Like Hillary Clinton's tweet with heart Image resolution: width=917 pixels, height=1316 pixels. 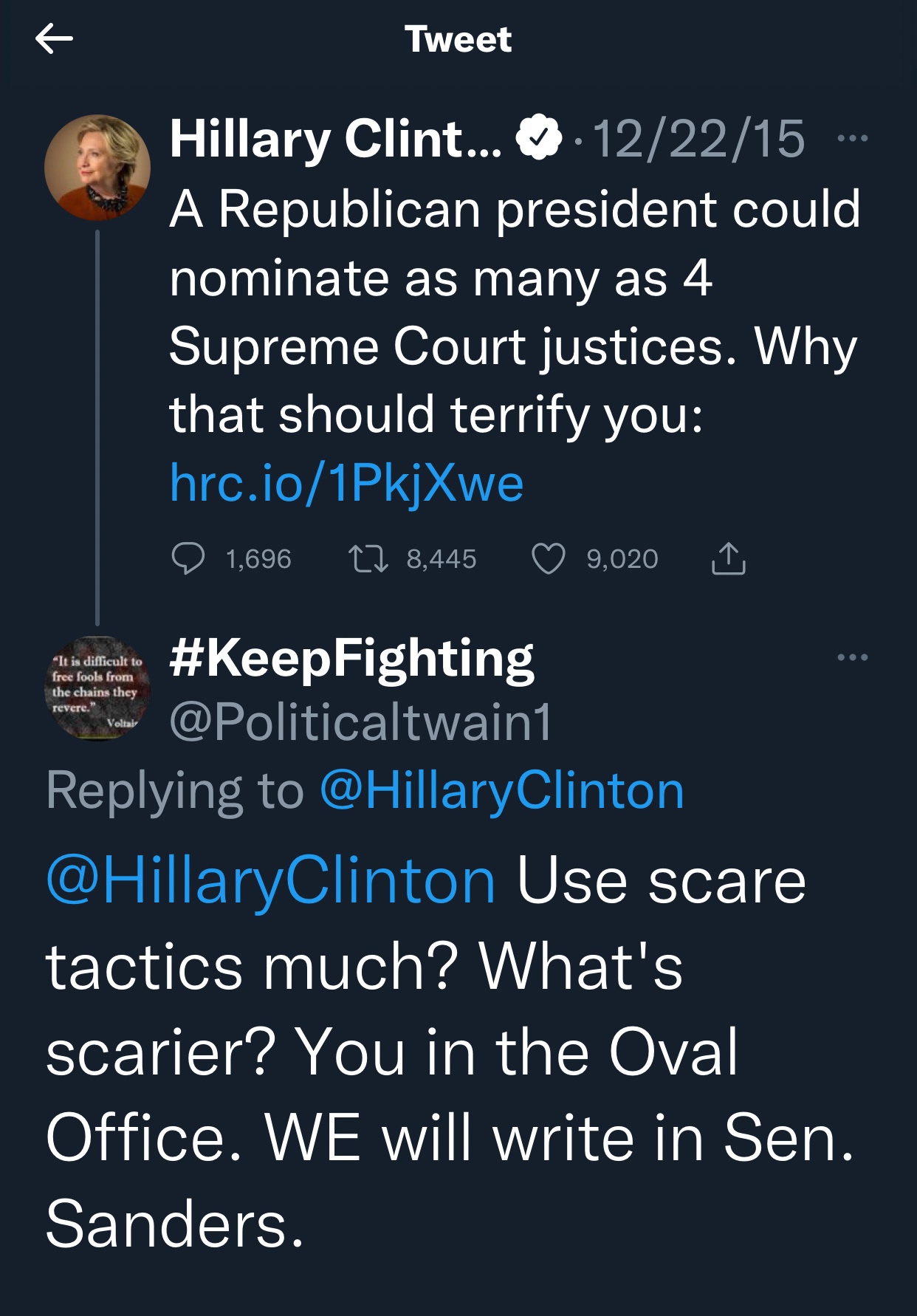548,559
